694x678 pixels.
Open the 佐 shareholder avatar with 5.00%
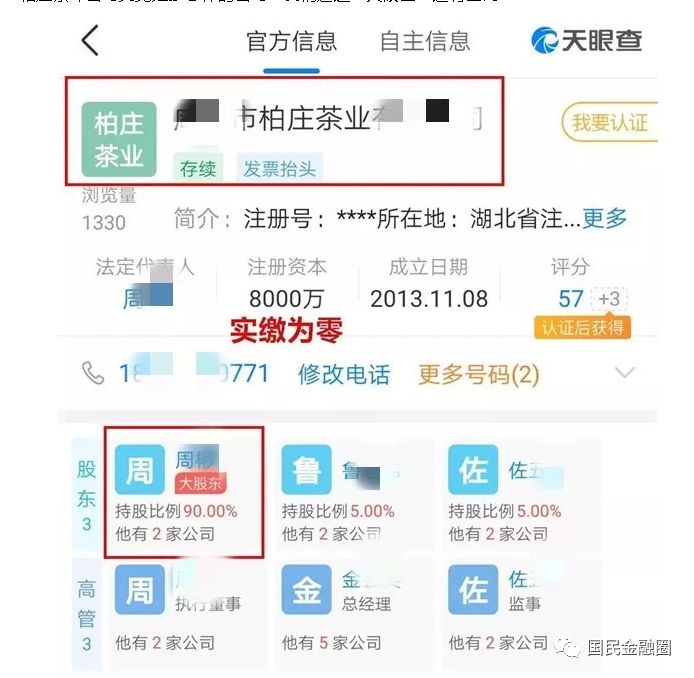click(x=473, y=470)
